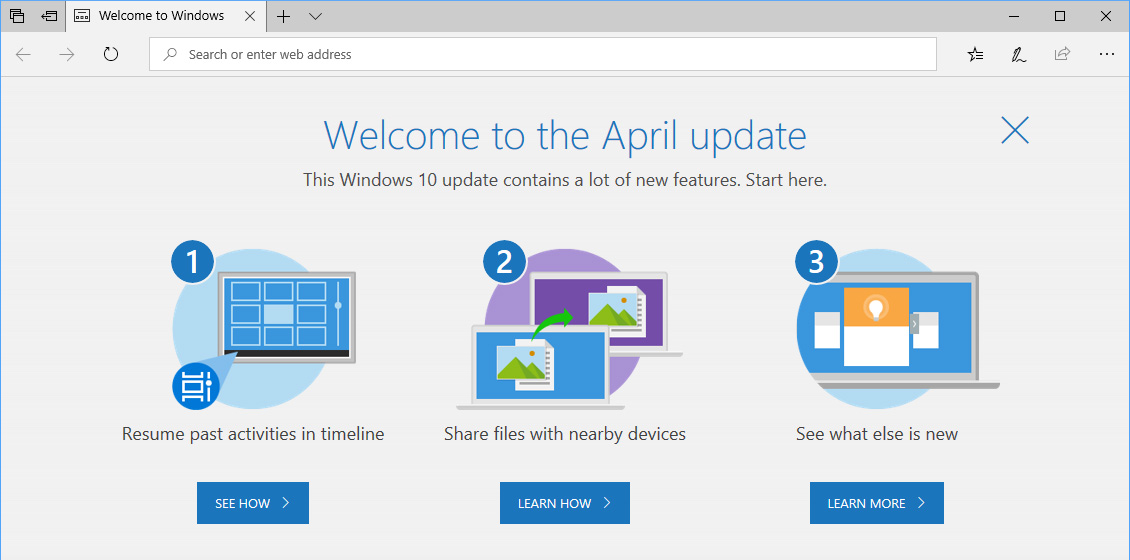Image resolution: width=1130 pixels, height=560 pixels.
Task: Show tab previews chevron
Action: coord(315,16)
